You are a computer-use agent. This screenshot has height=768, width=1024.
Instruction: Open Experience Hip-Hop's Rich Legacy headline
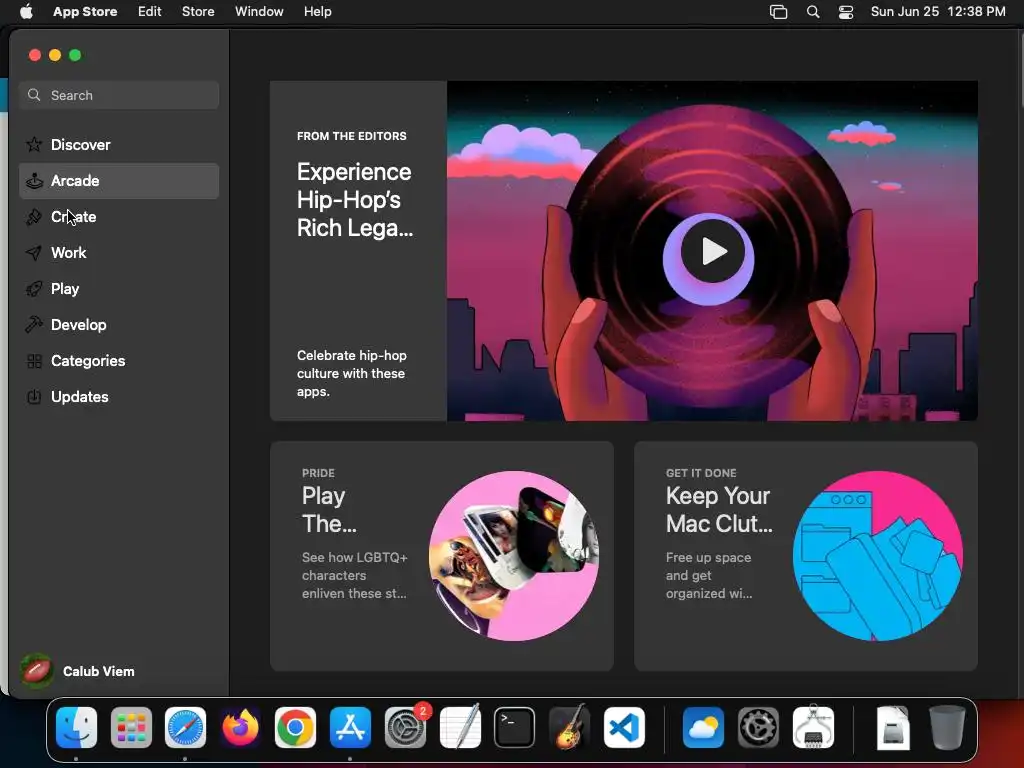click(x=355, y=200)
